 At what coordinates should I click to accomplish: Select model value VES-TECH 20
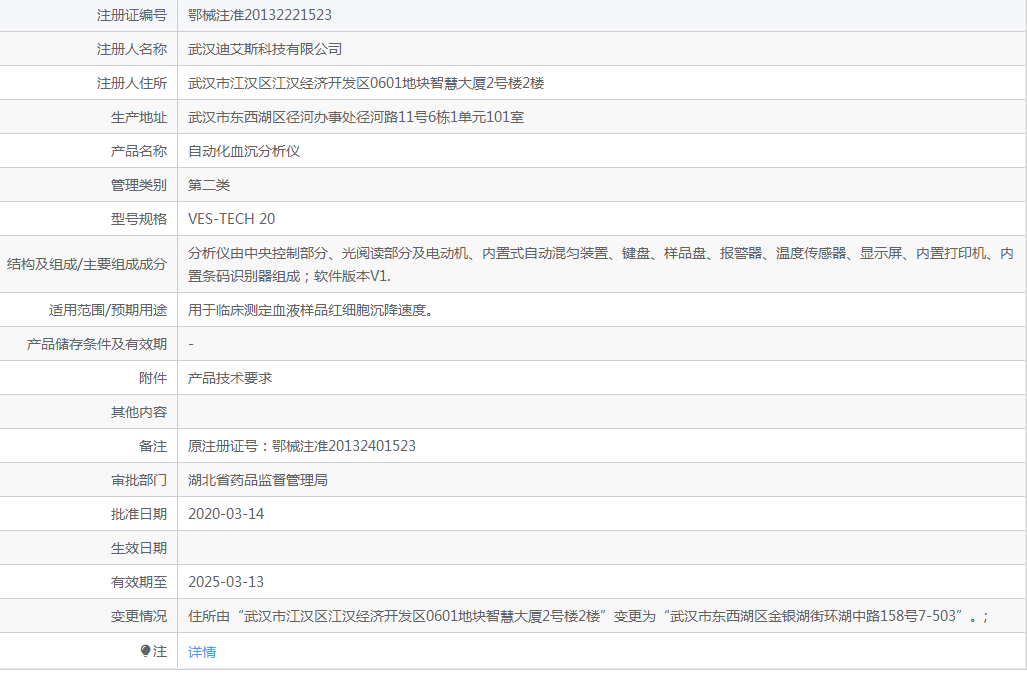(x=232, y=219)
